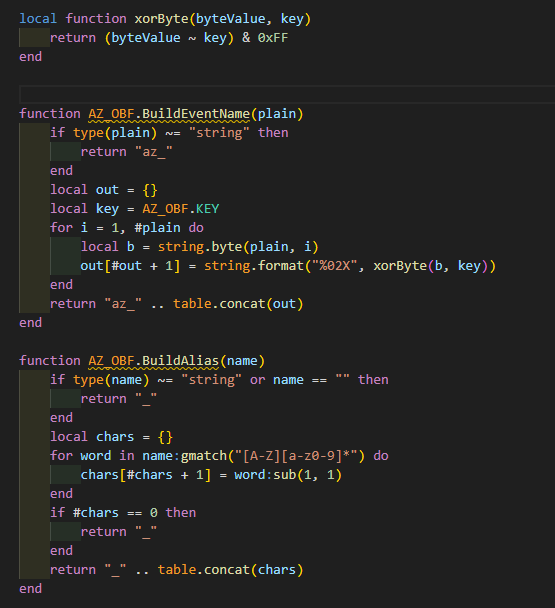Click the plain parameter in the BuildEventName signature
The height and width of the screenshot is (608, 555).
pyautogui.click(x=277, y=114)
